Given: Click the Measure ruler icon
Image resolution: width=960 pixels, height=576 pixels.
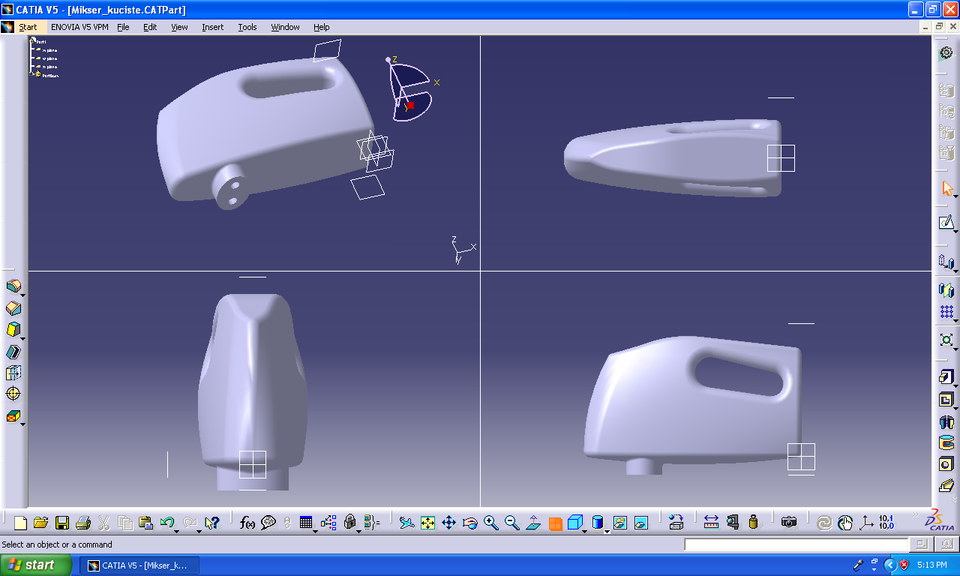Looking at the screenshot, I should (x=710, y=522).
